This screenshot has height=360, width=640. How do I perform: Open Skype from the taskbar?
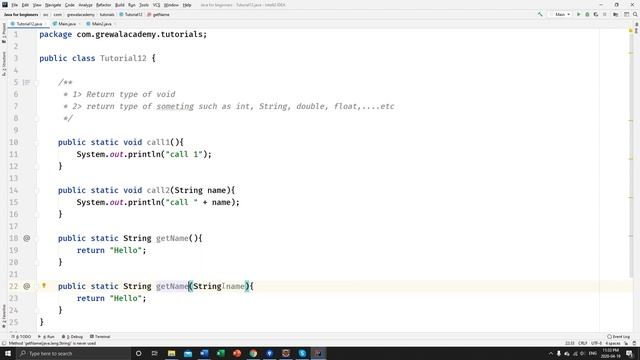(x=302, y=353)
